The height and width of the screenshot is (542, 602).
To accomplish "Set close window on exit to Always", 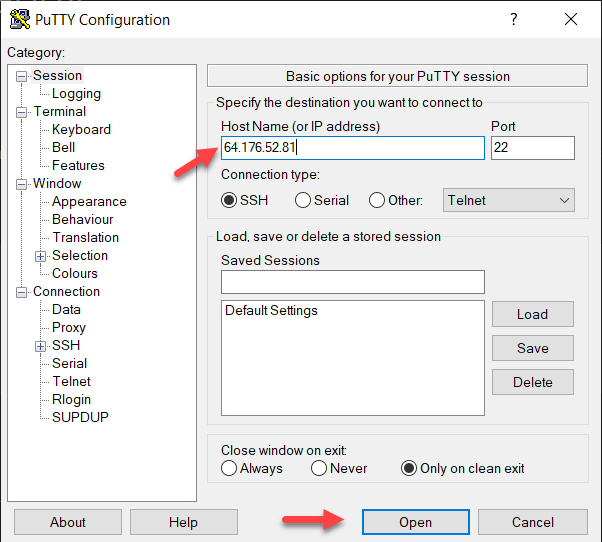I will click(230, 468).
